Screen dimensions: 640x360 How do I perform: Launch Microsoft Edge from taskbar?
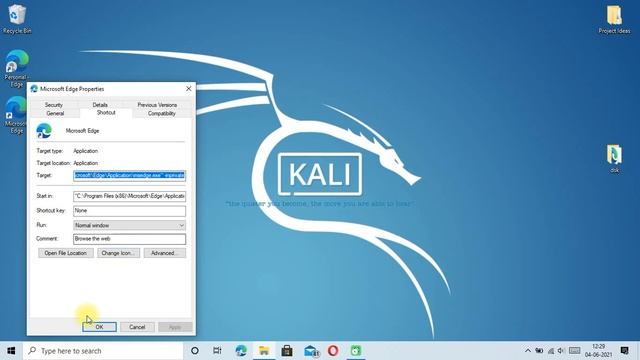pyautogui.click(x=241, y=351)
